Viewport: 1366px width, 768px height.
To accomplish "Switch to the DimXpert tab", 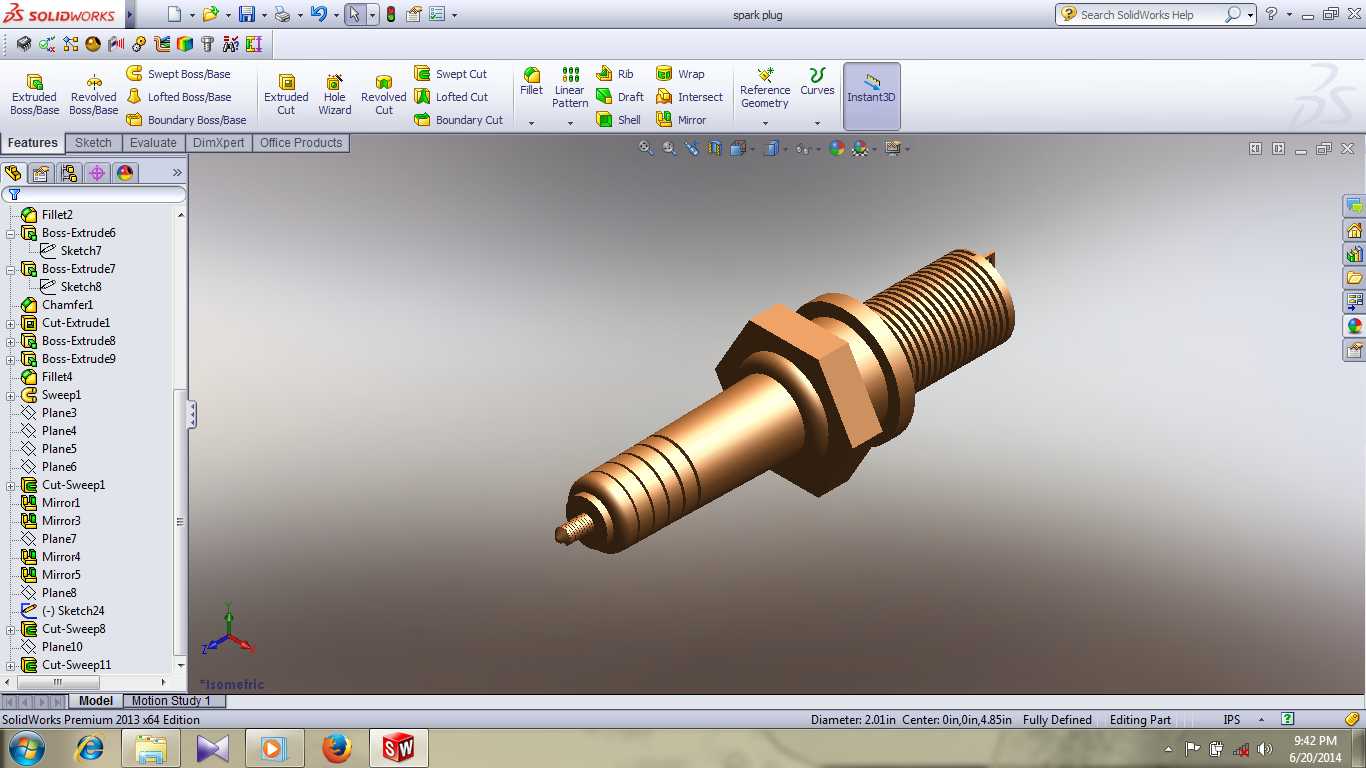I will (x=218, y=143).
